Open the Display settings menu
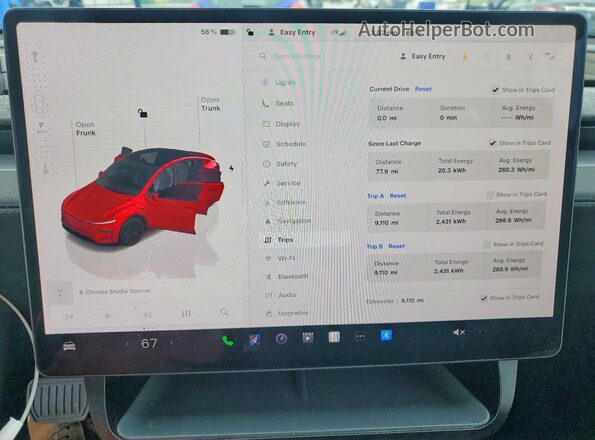This screenshot has width=595, height=440. coord(281,124)
